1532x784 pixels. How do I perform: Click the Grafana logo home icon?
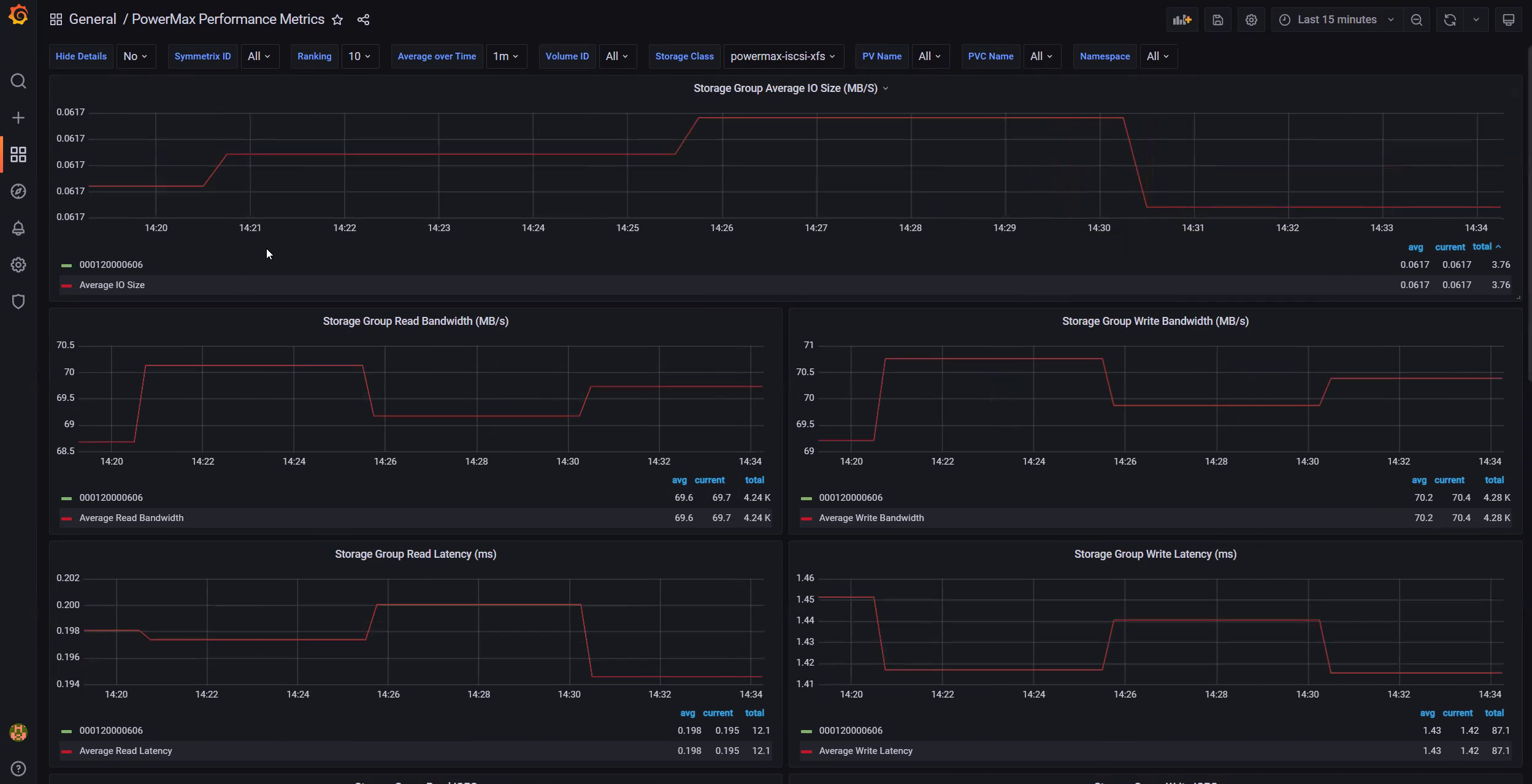pyautogui.click(x=18, y=15)
